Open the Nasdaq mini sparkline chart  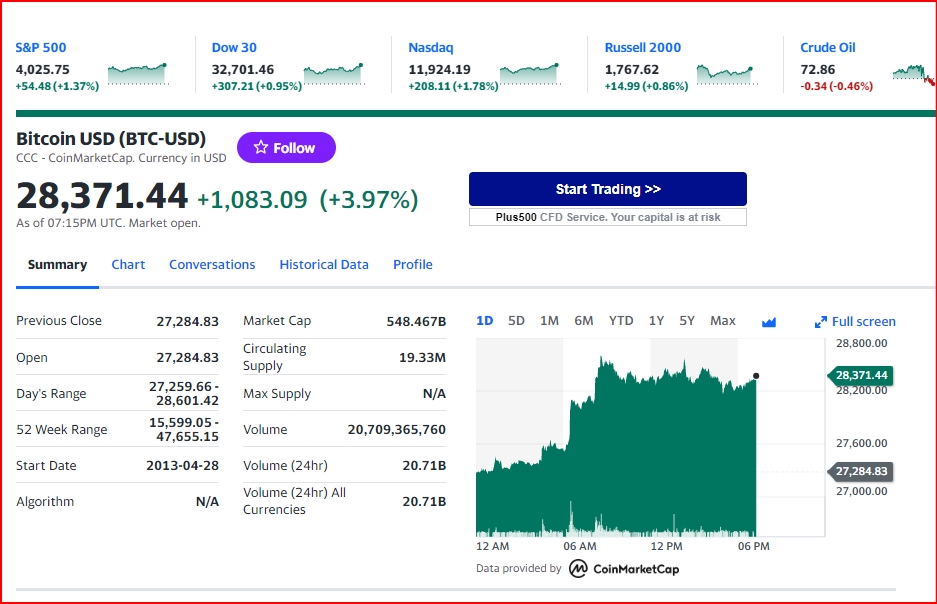(530, 74)
